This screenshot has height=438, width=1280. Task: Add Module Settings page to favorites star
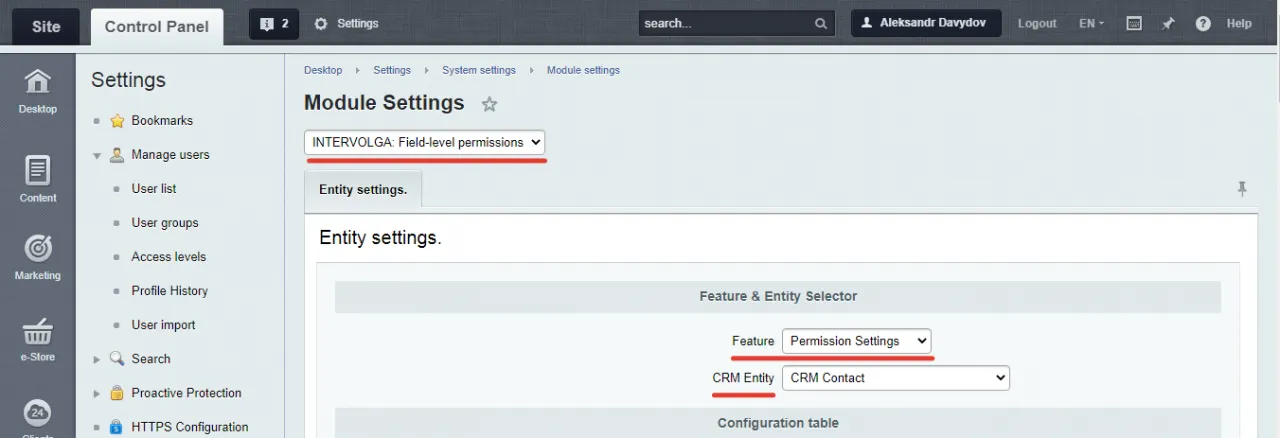(489, 104)
